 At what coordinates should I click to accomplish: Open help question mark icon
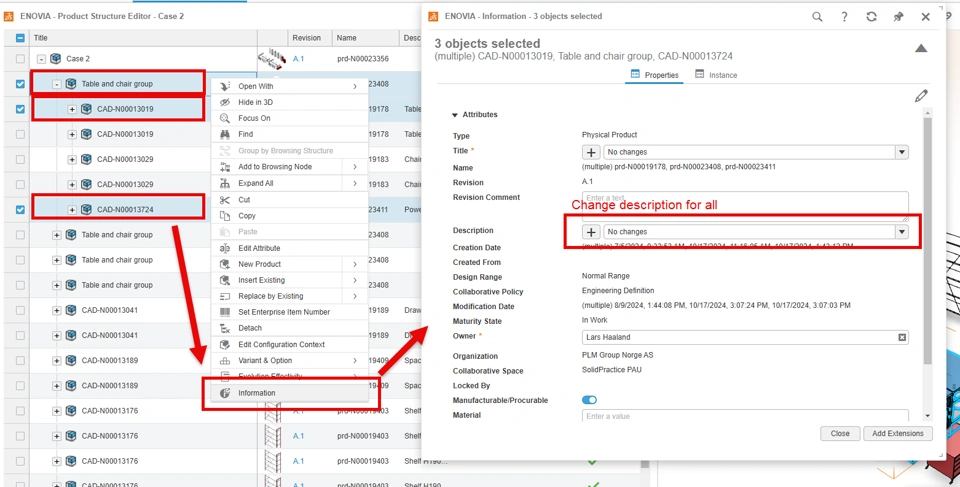point(844,17)
